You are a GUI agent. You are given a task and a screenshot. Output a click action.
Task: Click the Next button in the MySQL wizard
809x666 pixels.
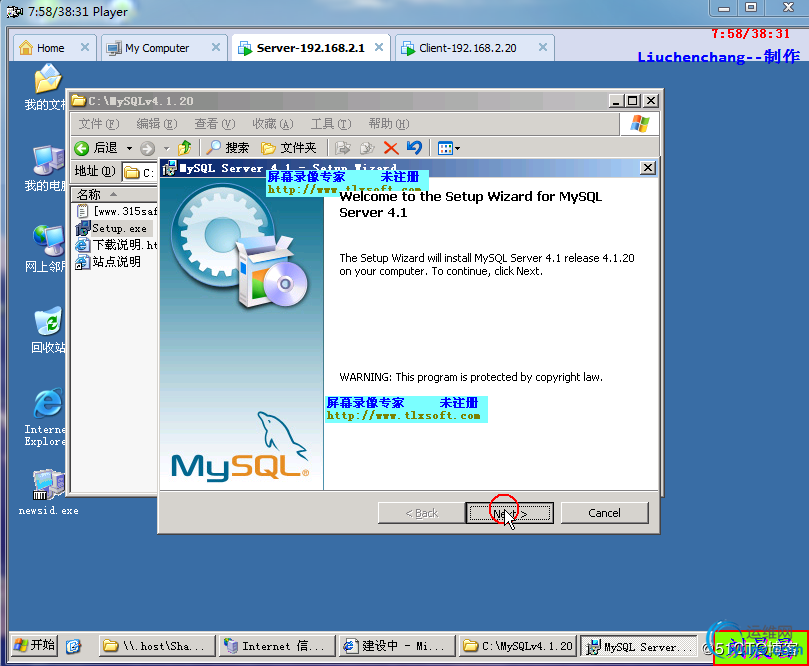tap(510, 513)
